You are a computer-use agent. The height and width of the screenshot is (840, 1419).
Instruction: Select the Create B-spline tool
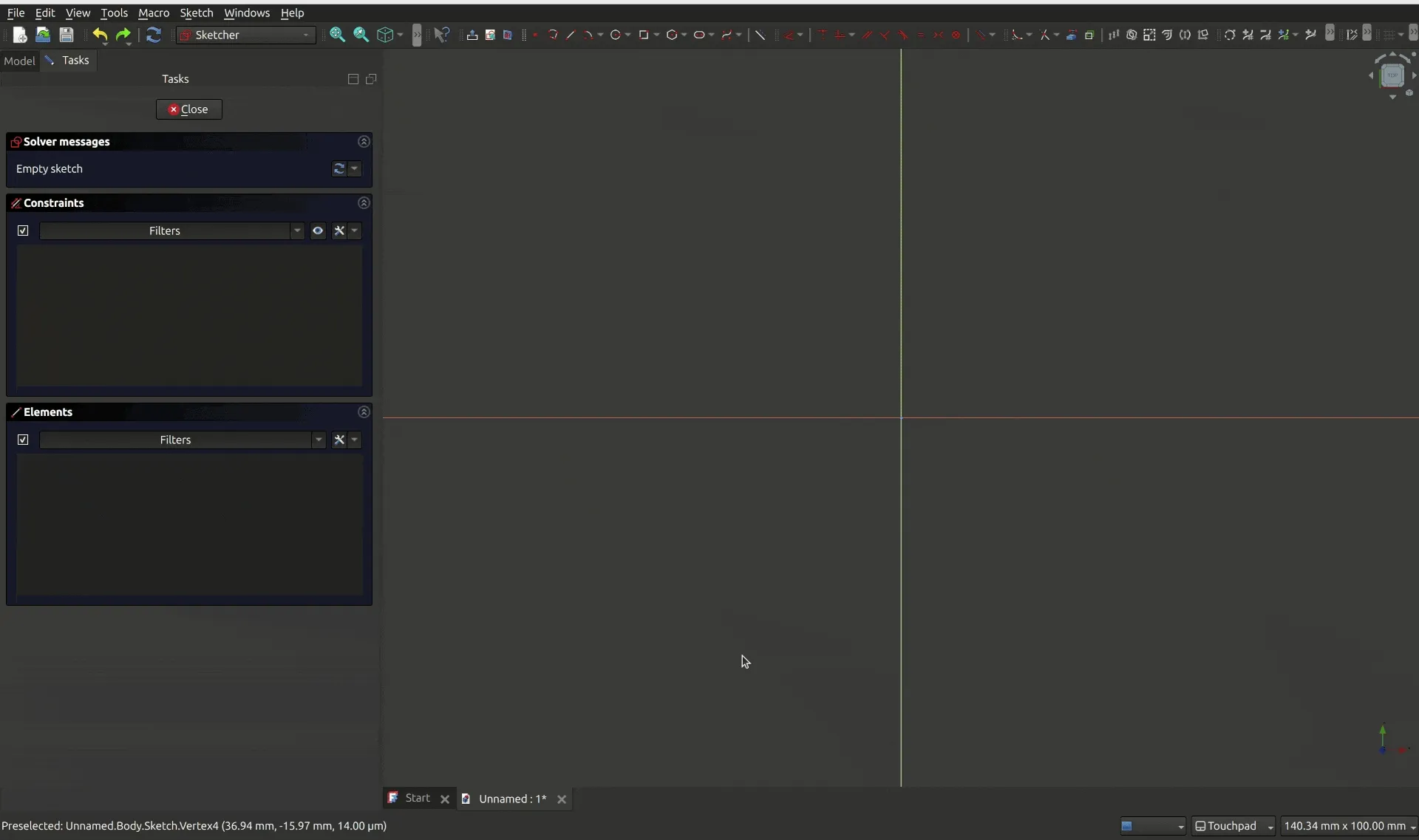[x=726, y=35]
